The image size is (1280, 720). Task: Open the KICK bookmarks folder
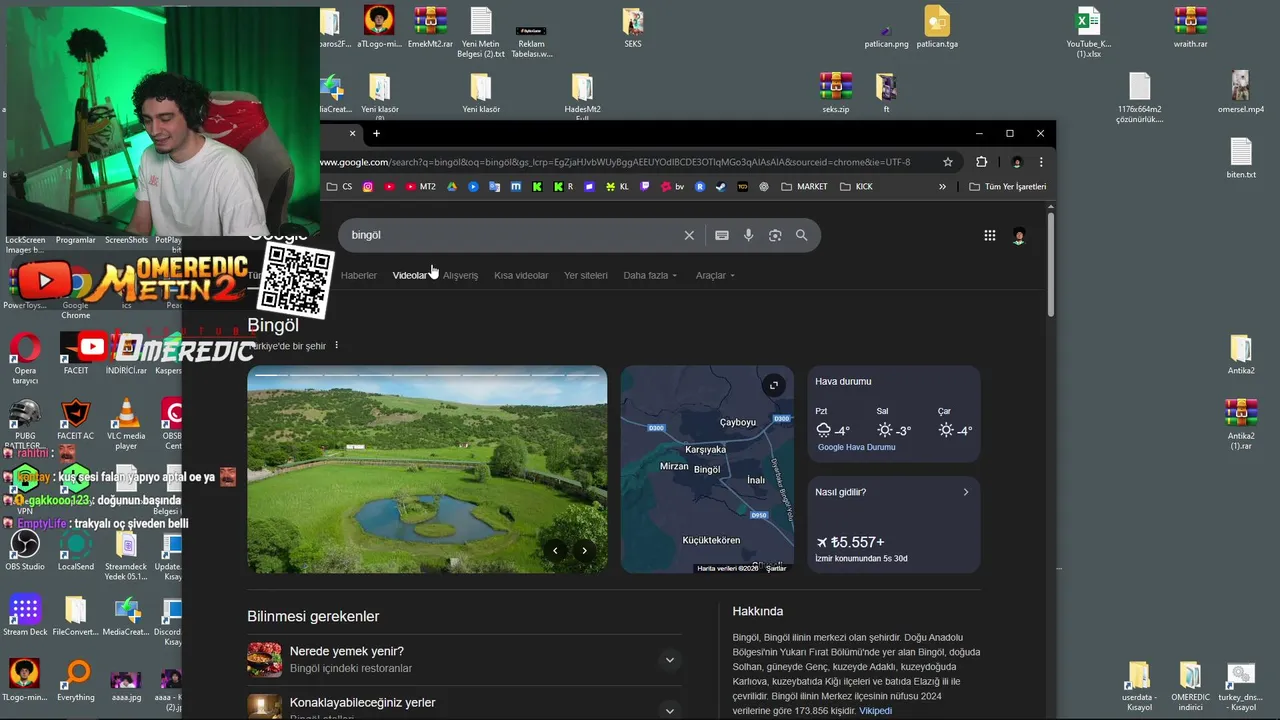[x=857, y=186]
